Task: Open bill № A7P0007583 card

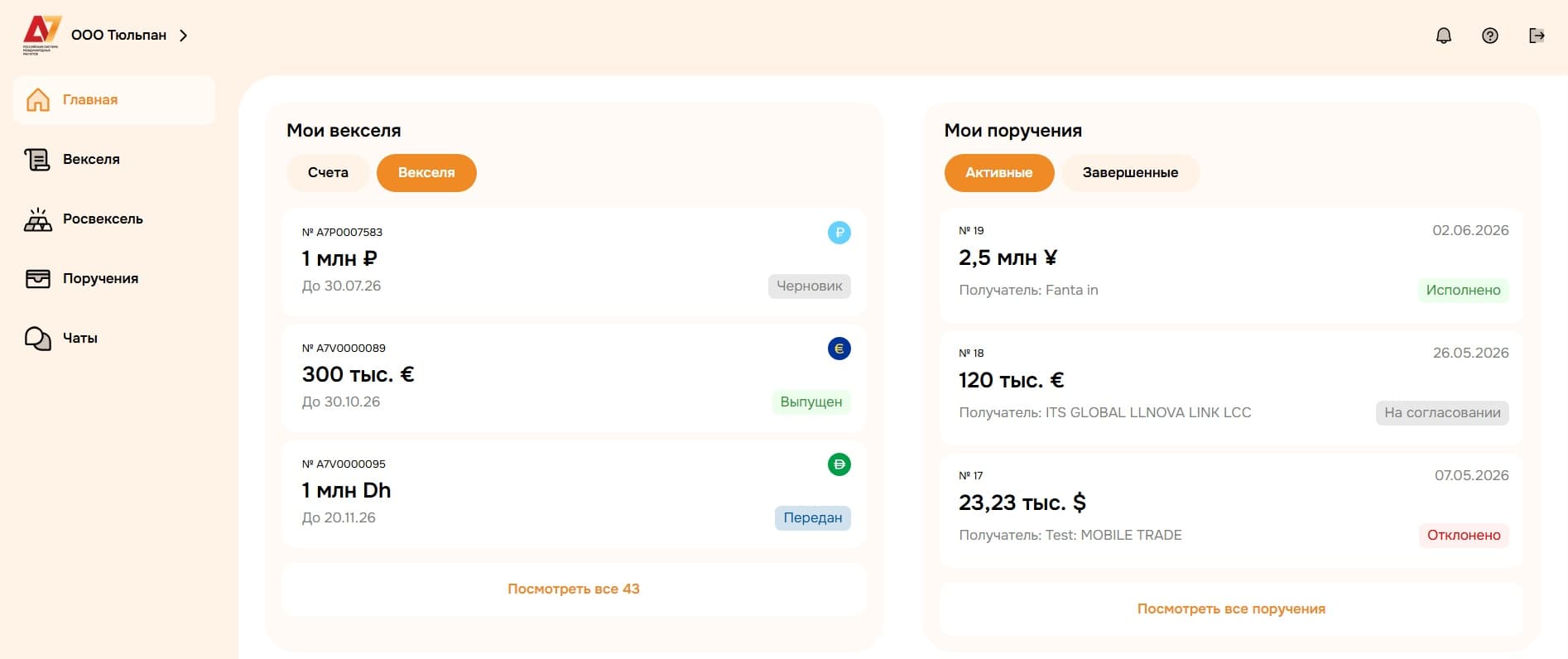Action: (x=574, y=262)
